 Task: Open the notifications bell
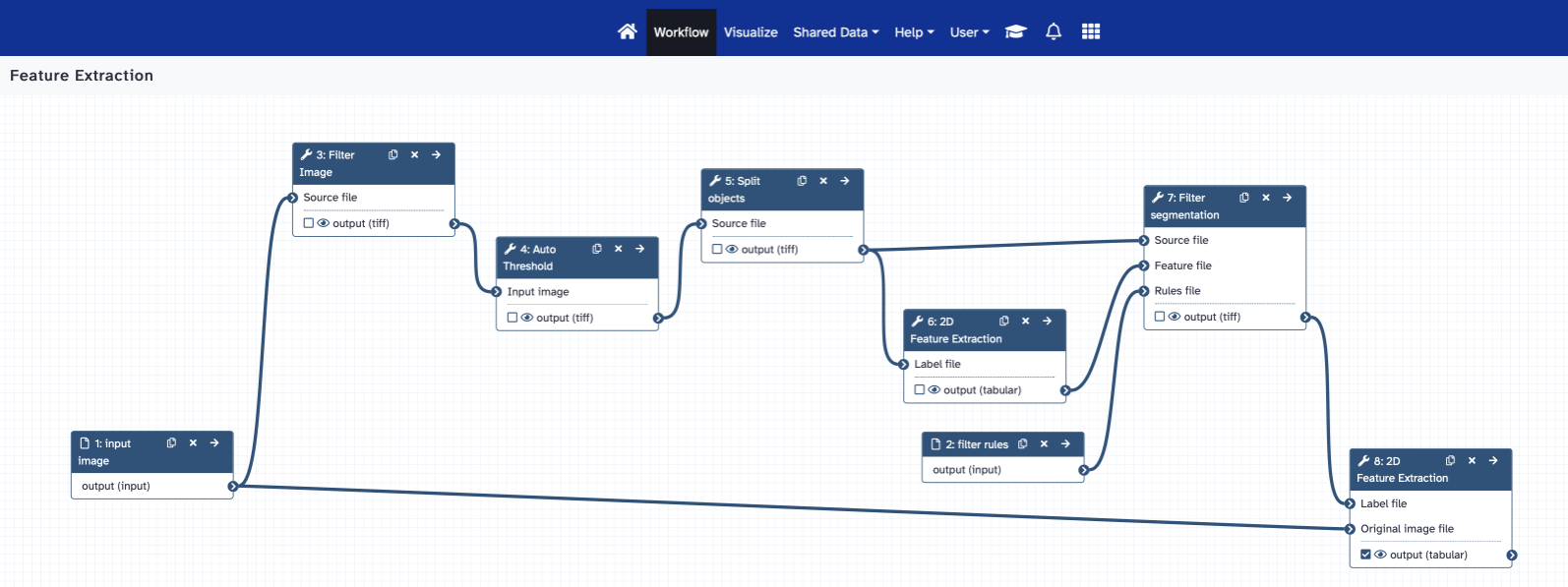click(x=1053, y=31)
